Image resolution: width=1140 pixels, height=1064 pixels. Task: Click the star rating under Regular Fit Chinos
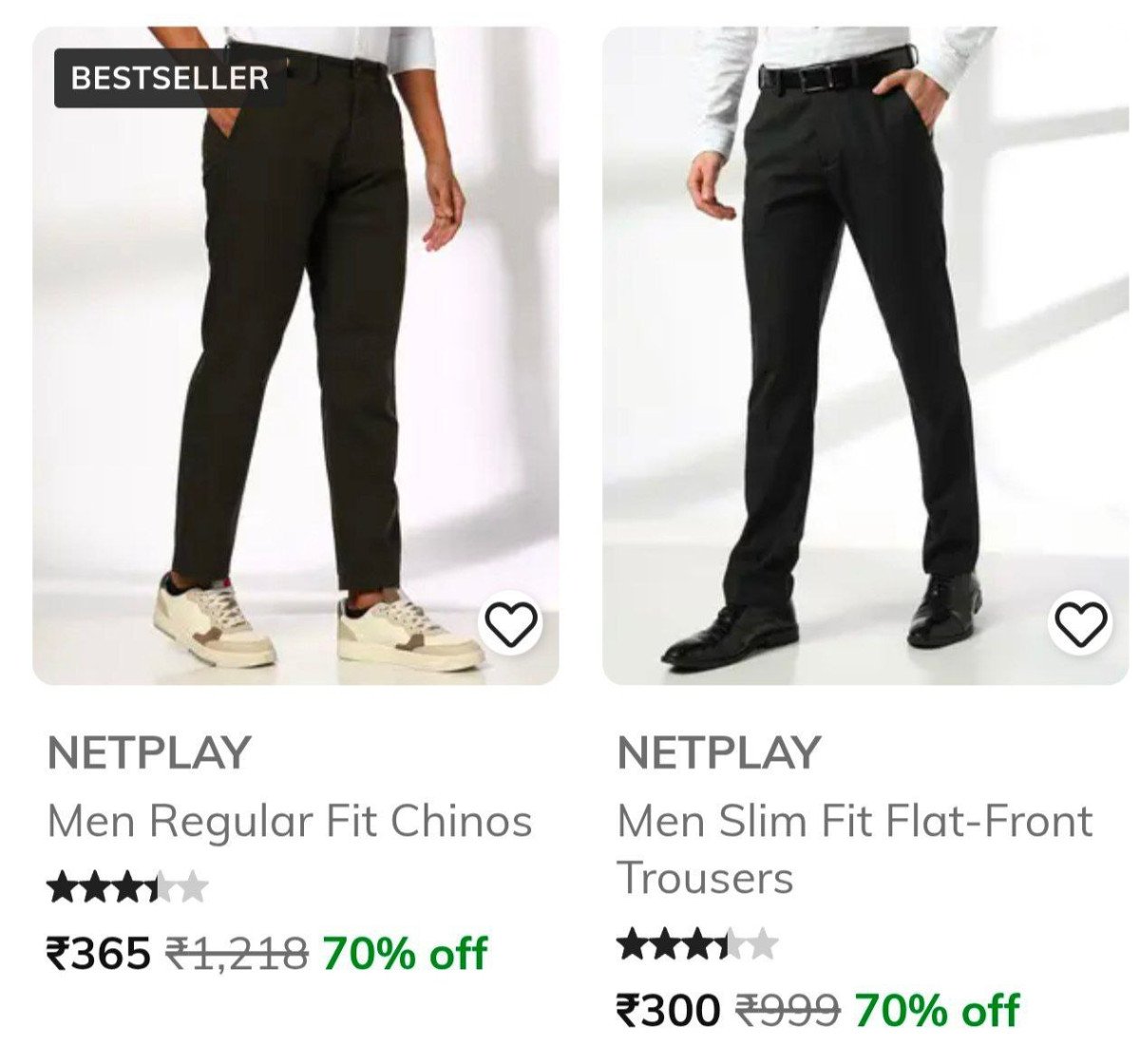[127, 889]
